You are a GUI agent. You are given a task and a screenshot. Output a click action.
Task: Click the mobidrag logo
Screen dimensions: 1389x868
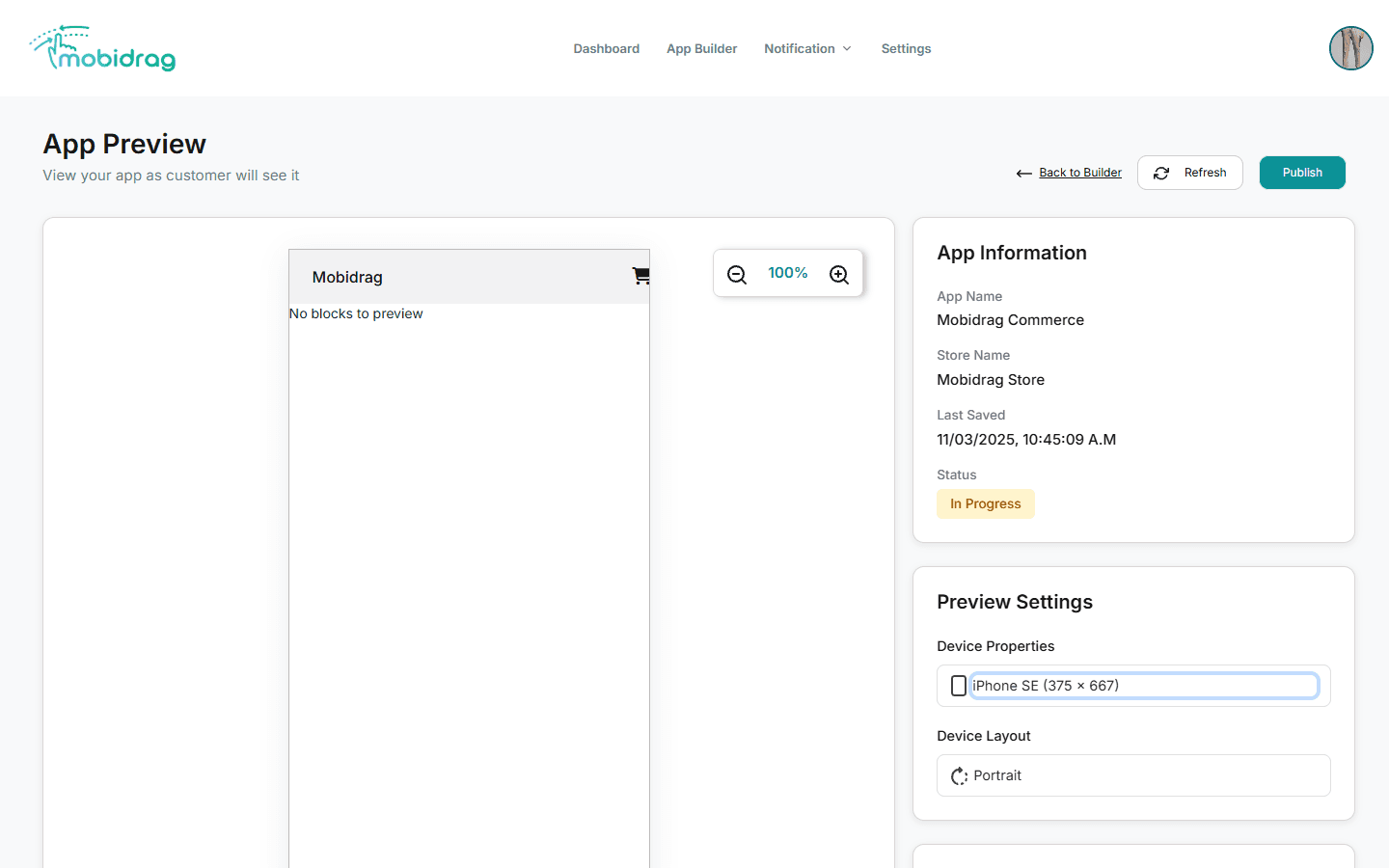[102, 48]
